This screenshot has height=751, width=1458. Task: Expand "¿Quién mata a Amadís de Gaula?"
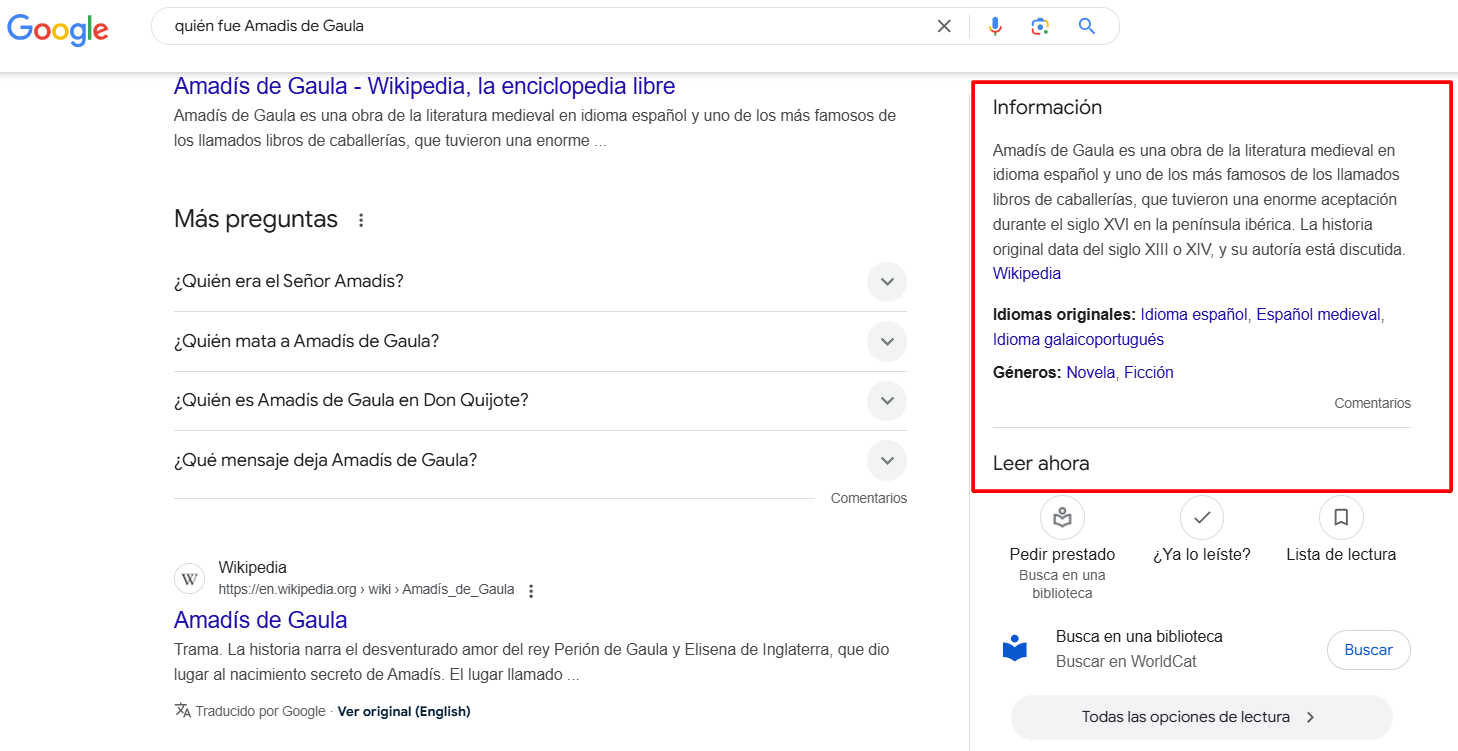point(886,342)
